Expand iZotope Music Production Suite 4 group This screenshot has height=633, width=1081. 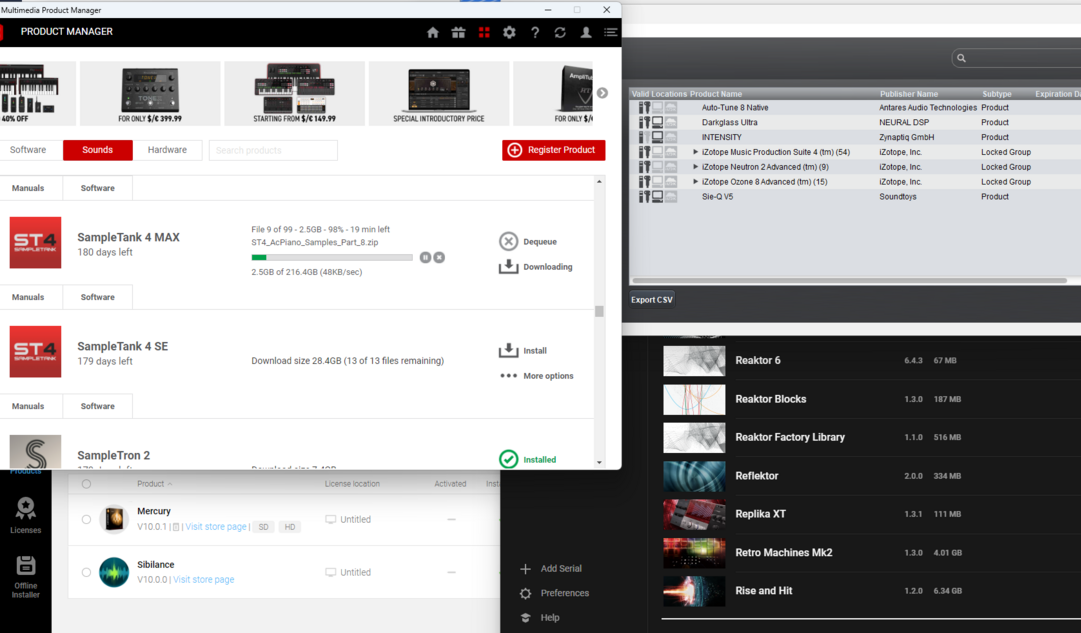(696, 152)
